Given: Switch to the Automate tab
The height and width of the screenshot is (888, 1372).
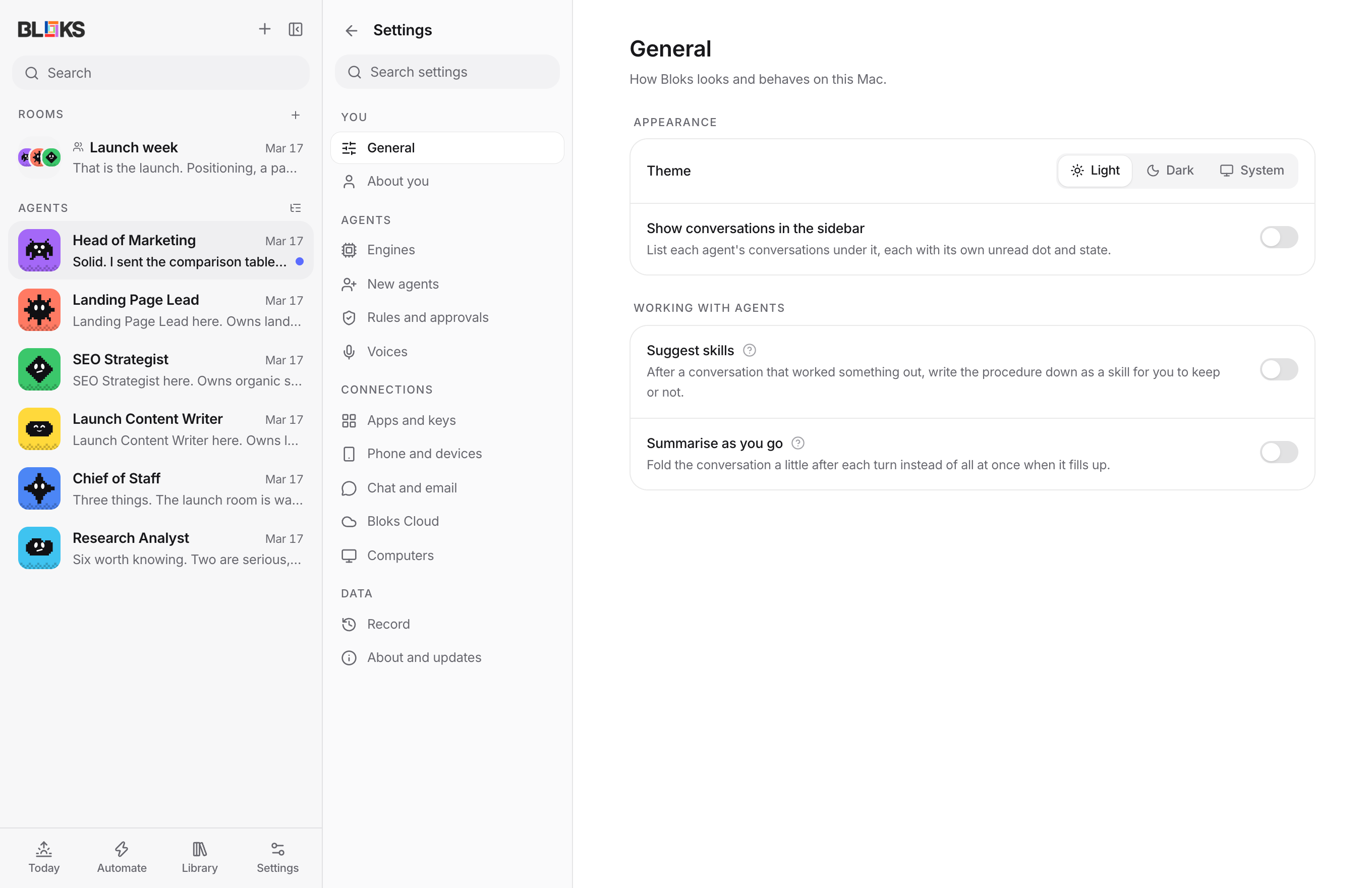Looking at the screenshot, I should [122, 857].
